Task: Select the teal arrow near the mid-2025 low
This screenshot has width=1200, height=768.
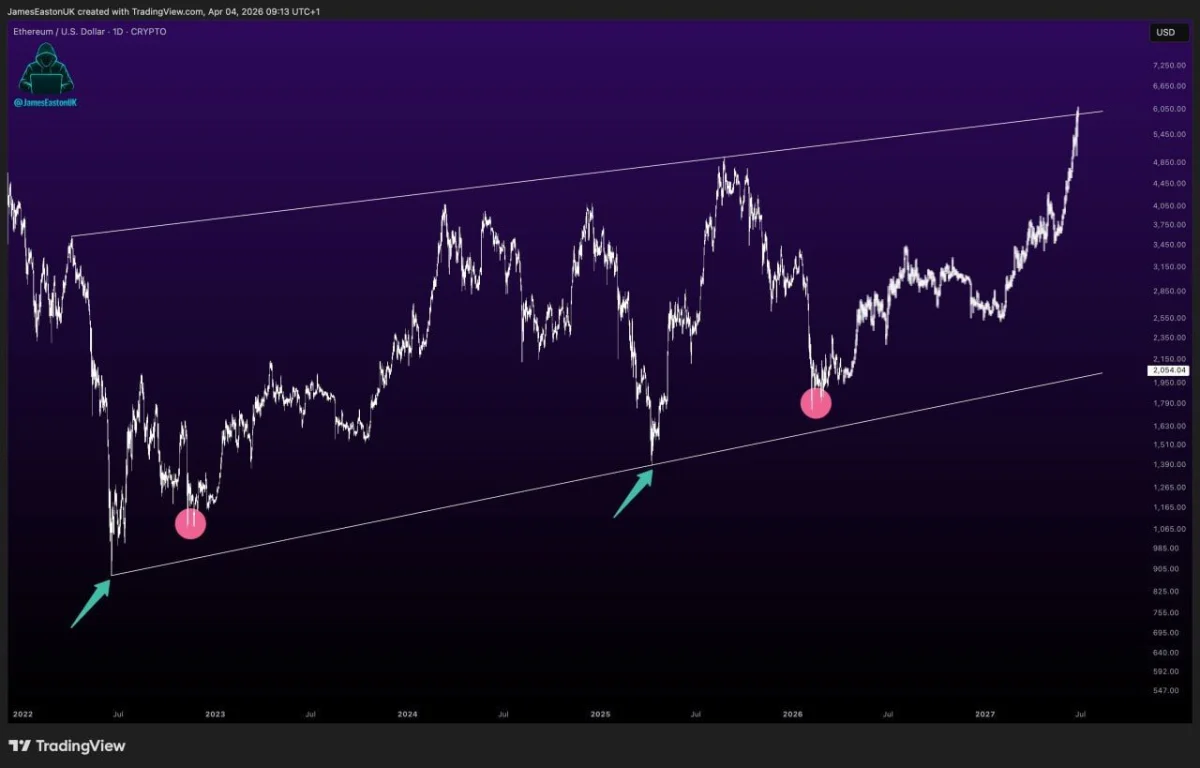Action: tap(632, 492)
